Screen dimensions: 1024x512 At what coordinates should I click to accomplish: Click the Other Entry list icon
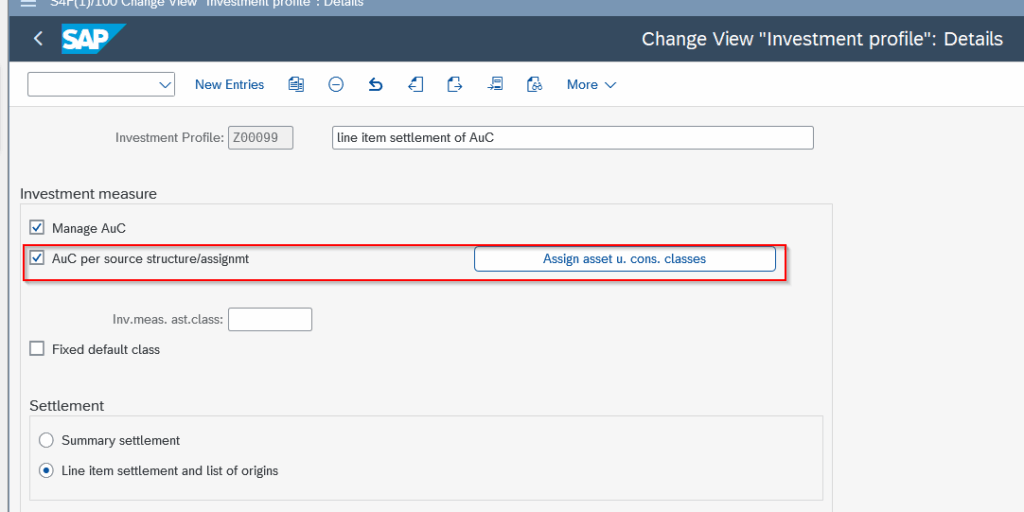[x=495, y=85]
